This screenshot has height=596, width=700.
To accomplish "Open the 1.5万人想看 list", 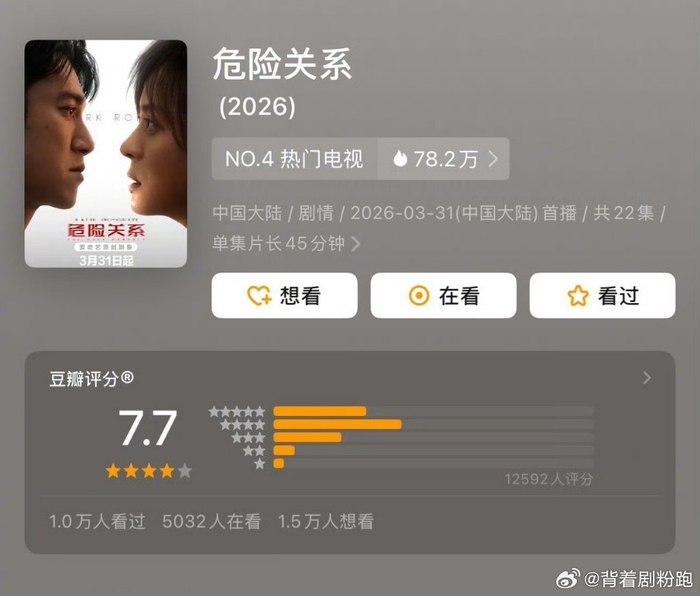I will (325, 521).
